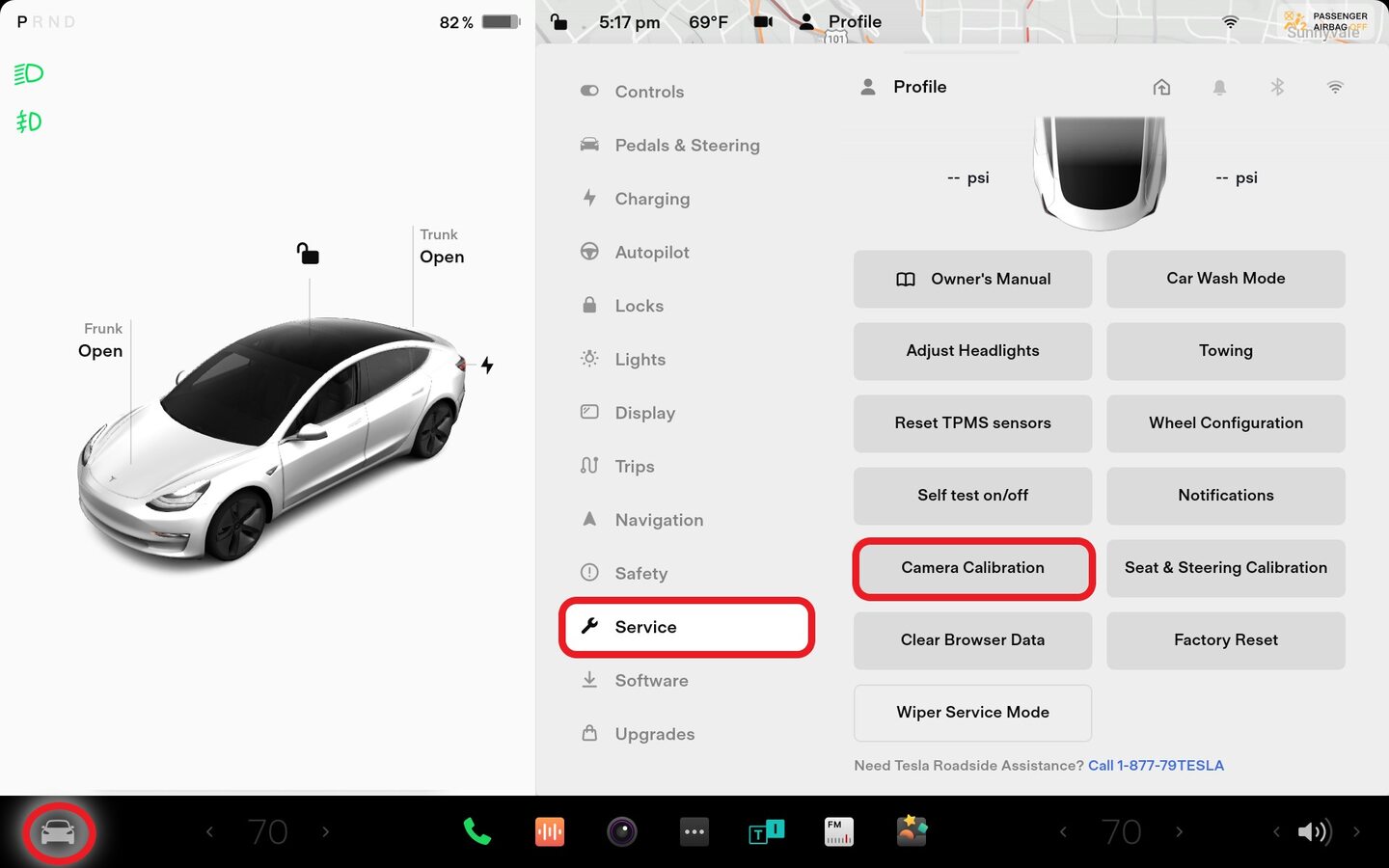Select Navigation in the sidebar
Image resolution: width=1389 pixels, height=868 pixels.
click(687, 520)
